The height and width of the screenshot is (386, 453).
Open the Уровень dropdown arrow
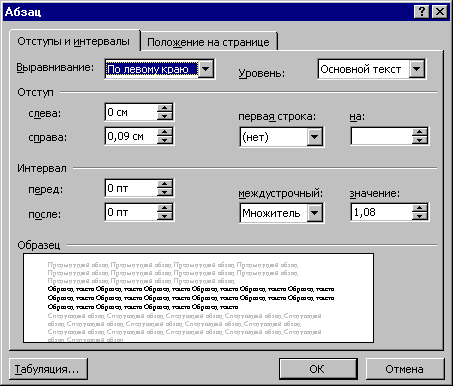417,69
